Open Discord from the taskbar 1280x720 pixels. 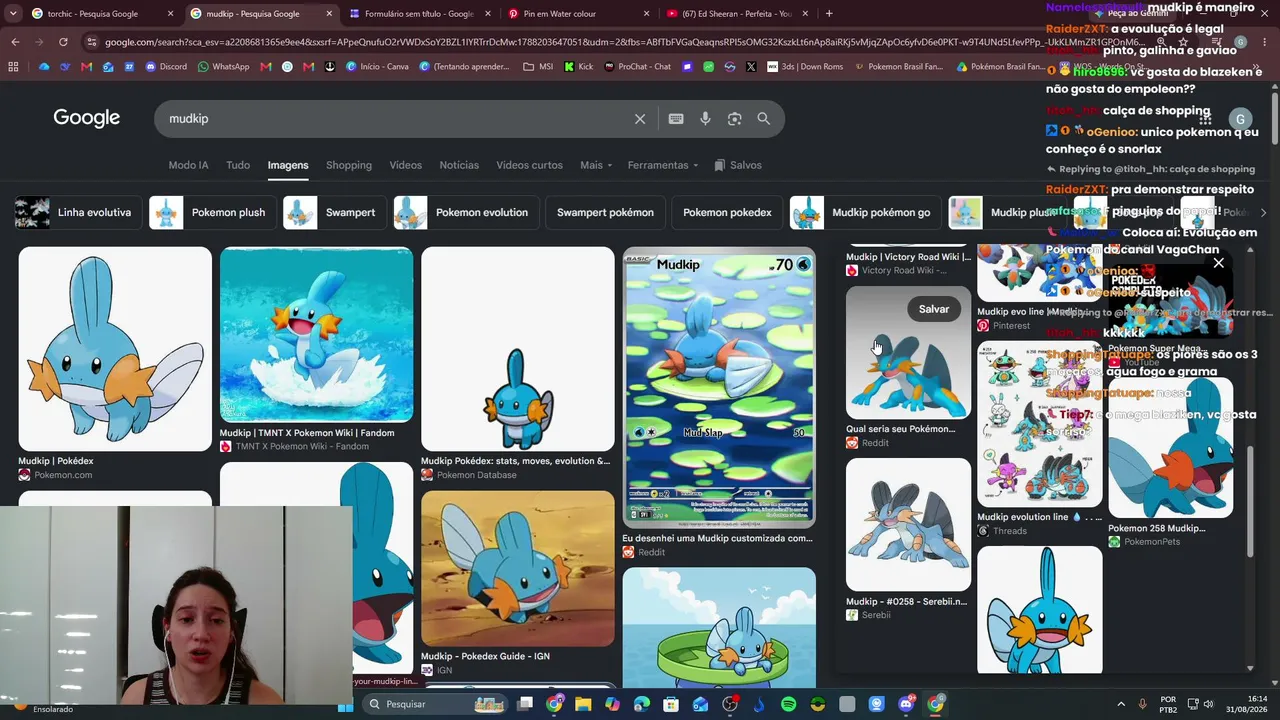906,704
